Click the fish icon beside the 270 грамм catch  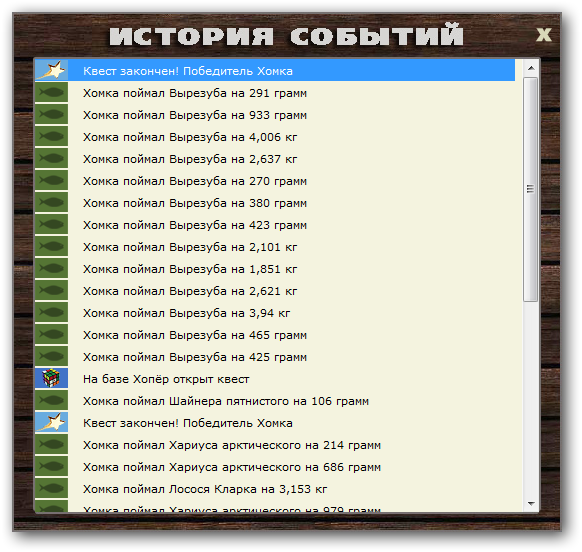pyautogui.click(x=52, y=180)
